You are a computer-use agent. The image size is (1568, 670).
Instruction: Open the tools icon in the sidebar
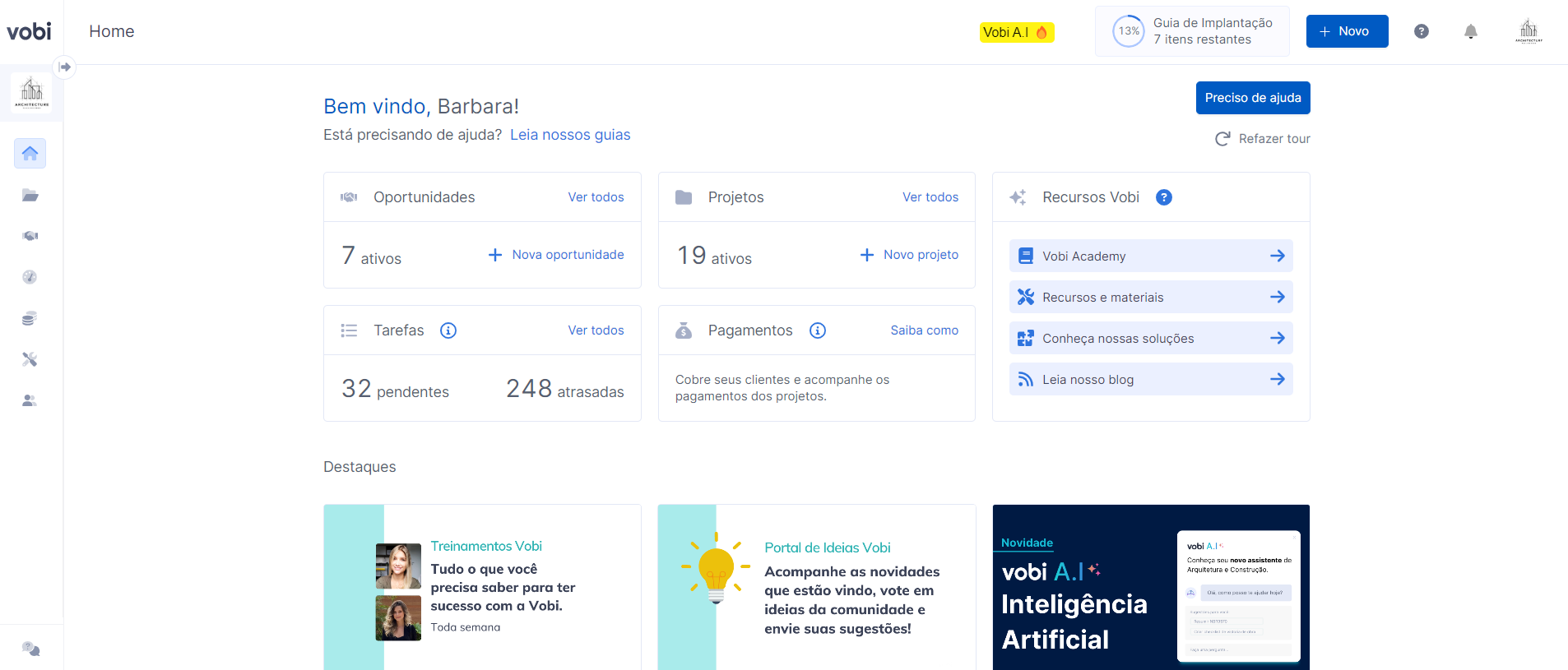click(x=30, y=359)
